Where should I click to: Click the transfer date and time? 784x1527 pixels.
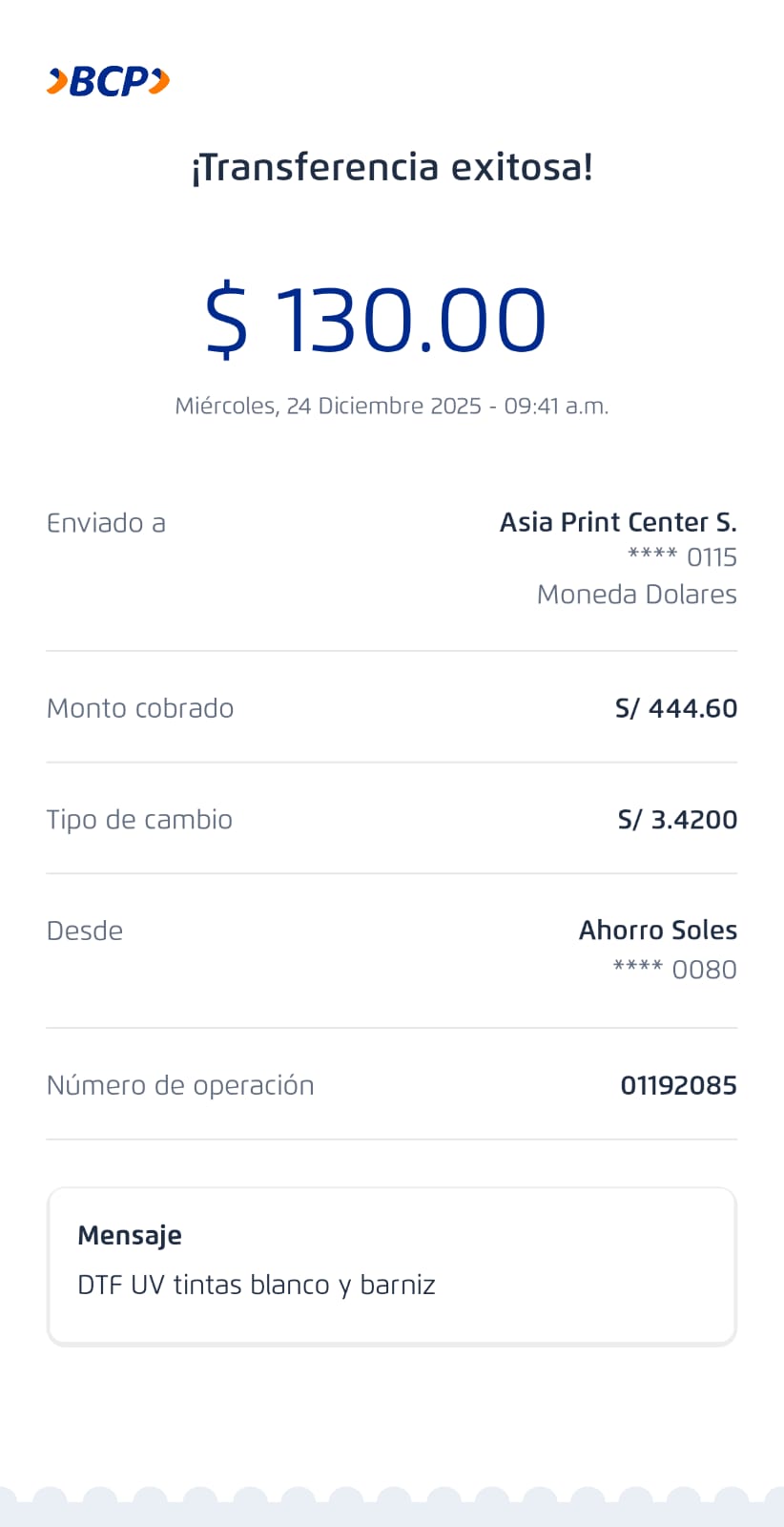tap(391, 406)
